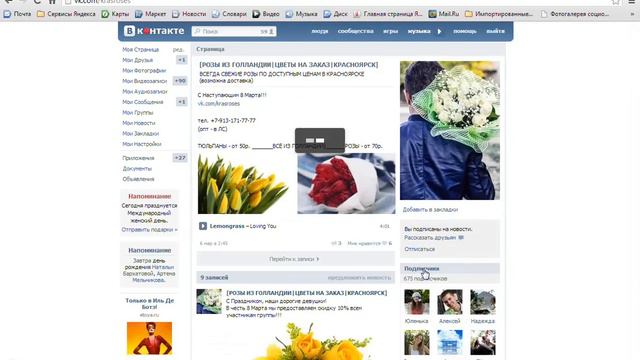Viewport: 640px width, 360px height.
Task: Click the suggest news link on wall
Action: (359, 278)
